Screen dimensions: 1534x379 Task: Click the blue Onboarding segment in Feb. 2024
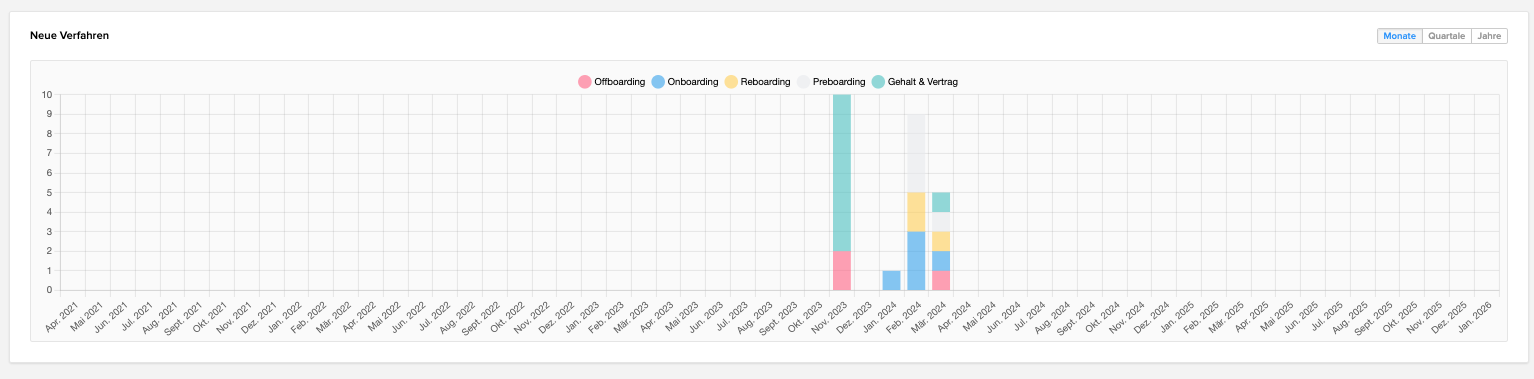pyautogui.click(x=916, y=261)
